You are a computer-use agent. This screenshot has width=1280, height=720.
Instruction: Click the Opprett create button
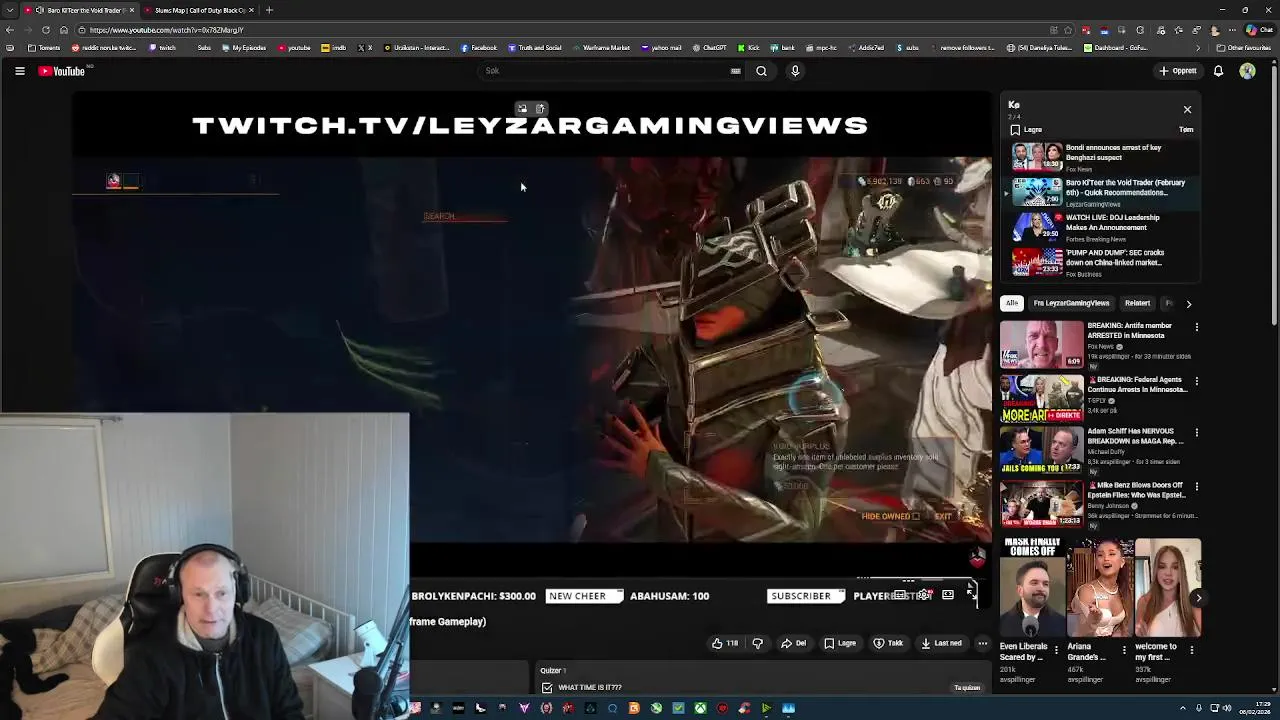(1178, 71)
